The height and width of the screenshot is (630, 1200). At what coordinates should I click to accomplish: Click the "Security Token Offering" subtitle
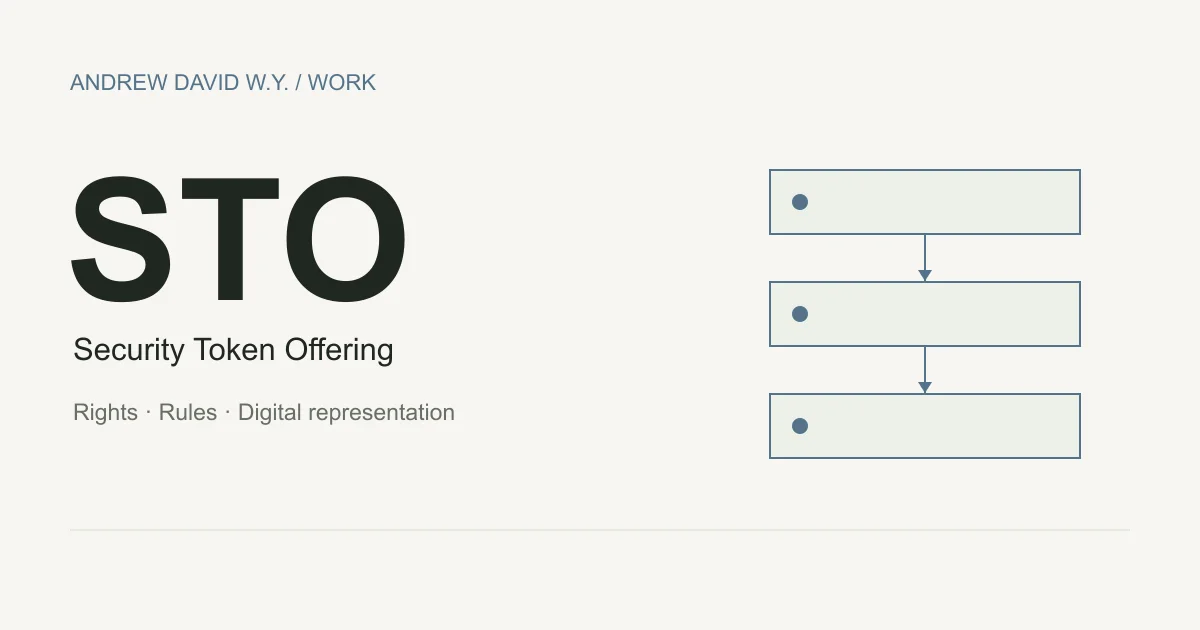pos(233,350)
